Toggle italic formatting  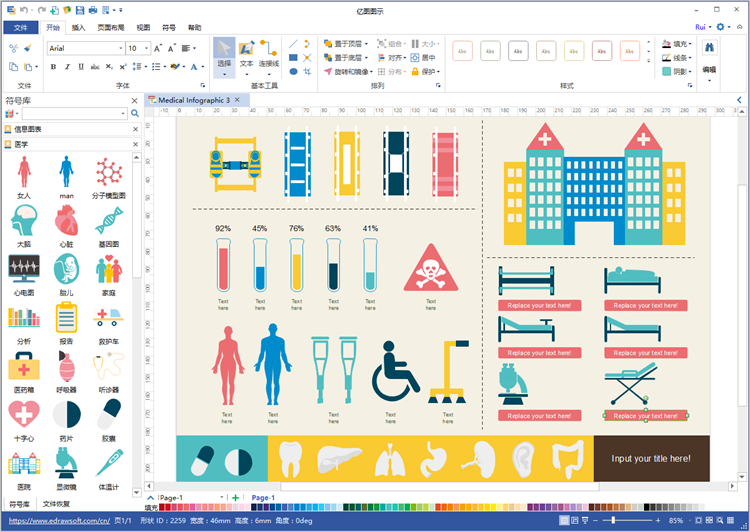coord(67,67)
